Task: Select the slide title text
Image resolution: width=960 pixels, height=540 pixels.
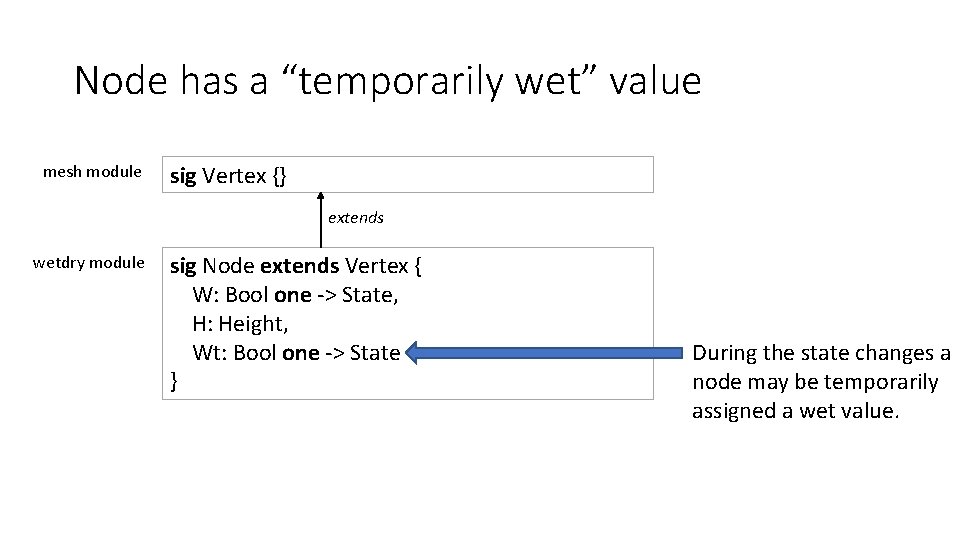Action: [x=387, y=81]
